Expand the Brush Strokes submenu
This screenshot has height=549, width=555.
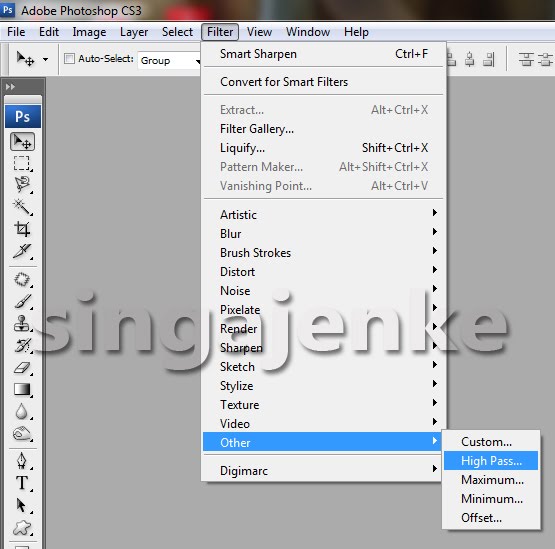pyautogui.click(x=322, y=253)
